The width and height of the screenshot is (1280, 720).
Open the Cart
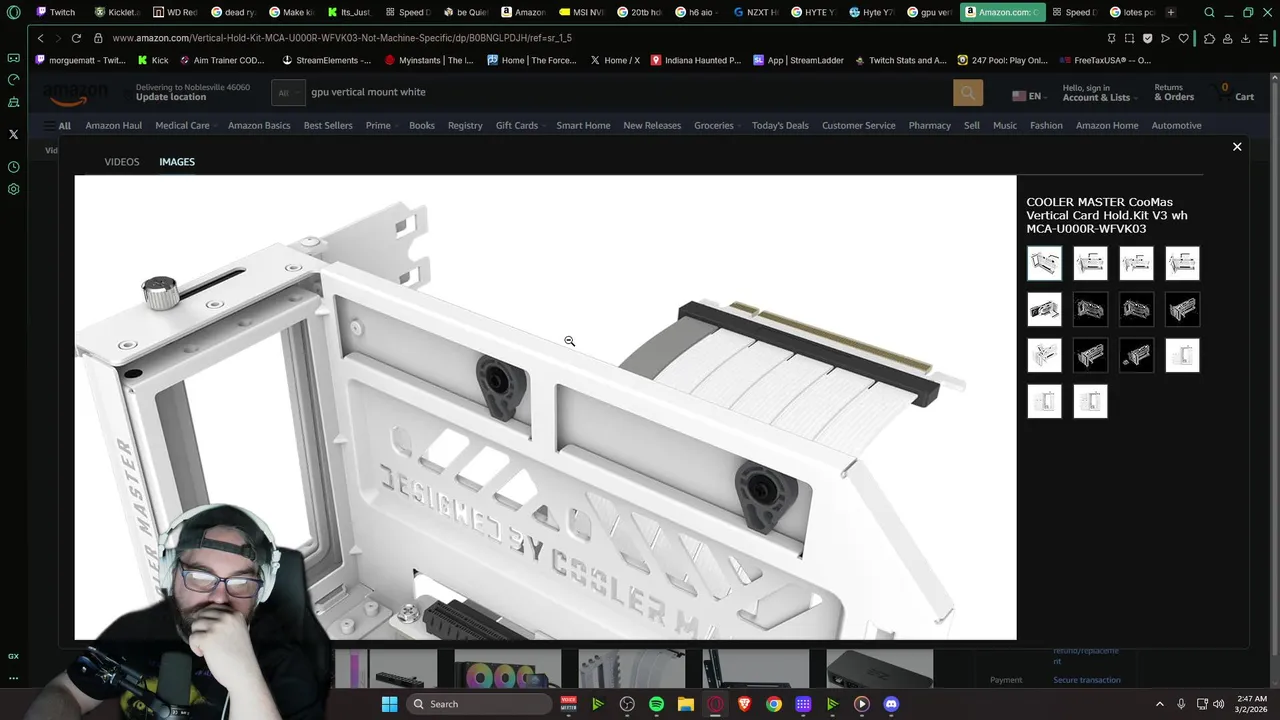coord(1236,93)
